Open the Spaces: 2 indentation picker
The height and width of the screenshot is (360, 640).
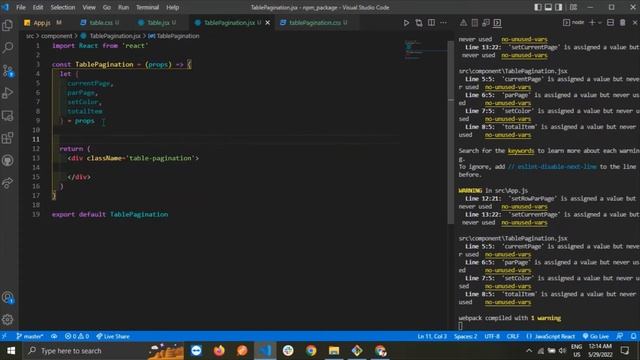(465, 336)
